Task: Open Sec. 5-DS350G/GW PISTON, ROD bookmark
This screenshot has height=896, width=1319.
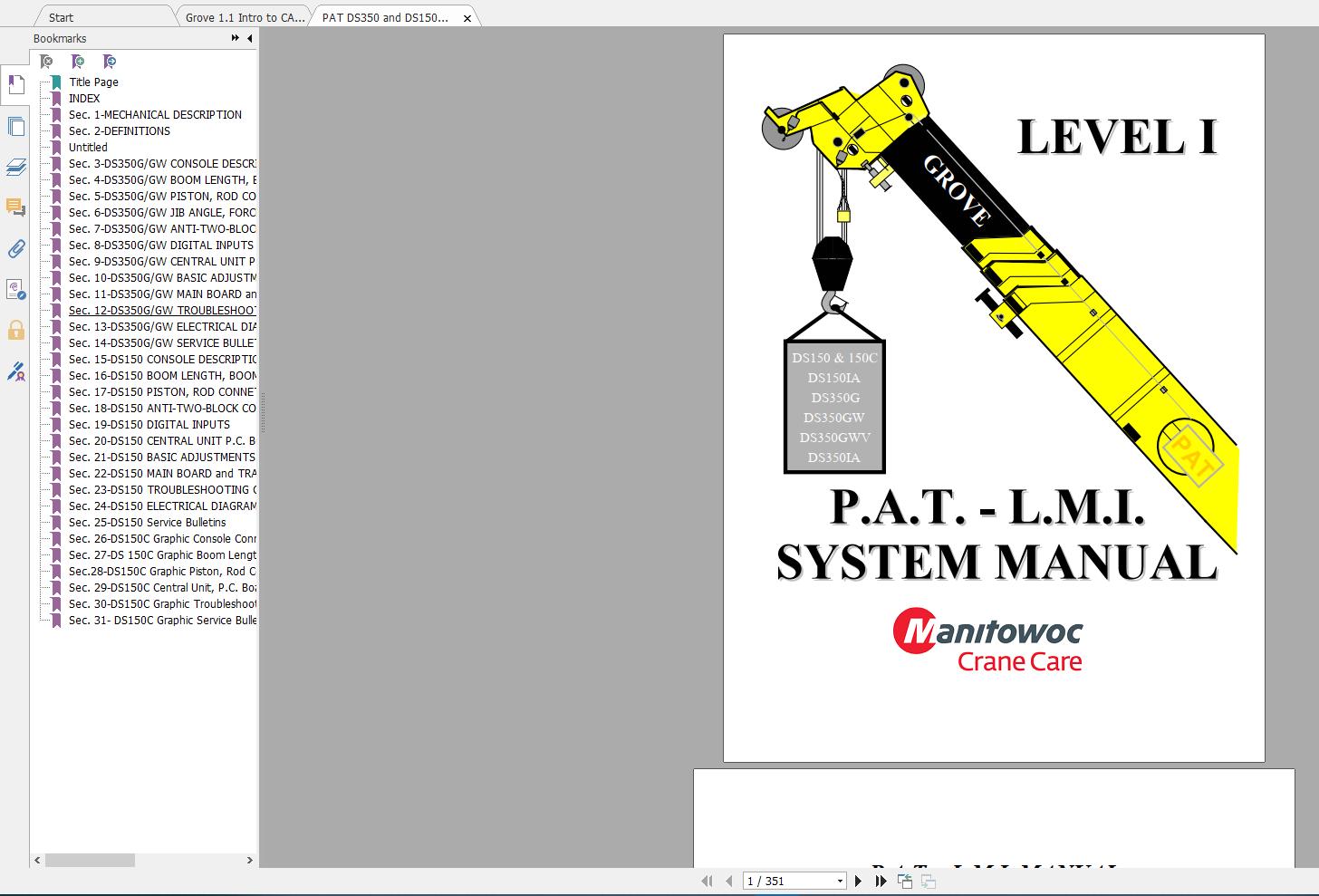Action: (162, 196)
